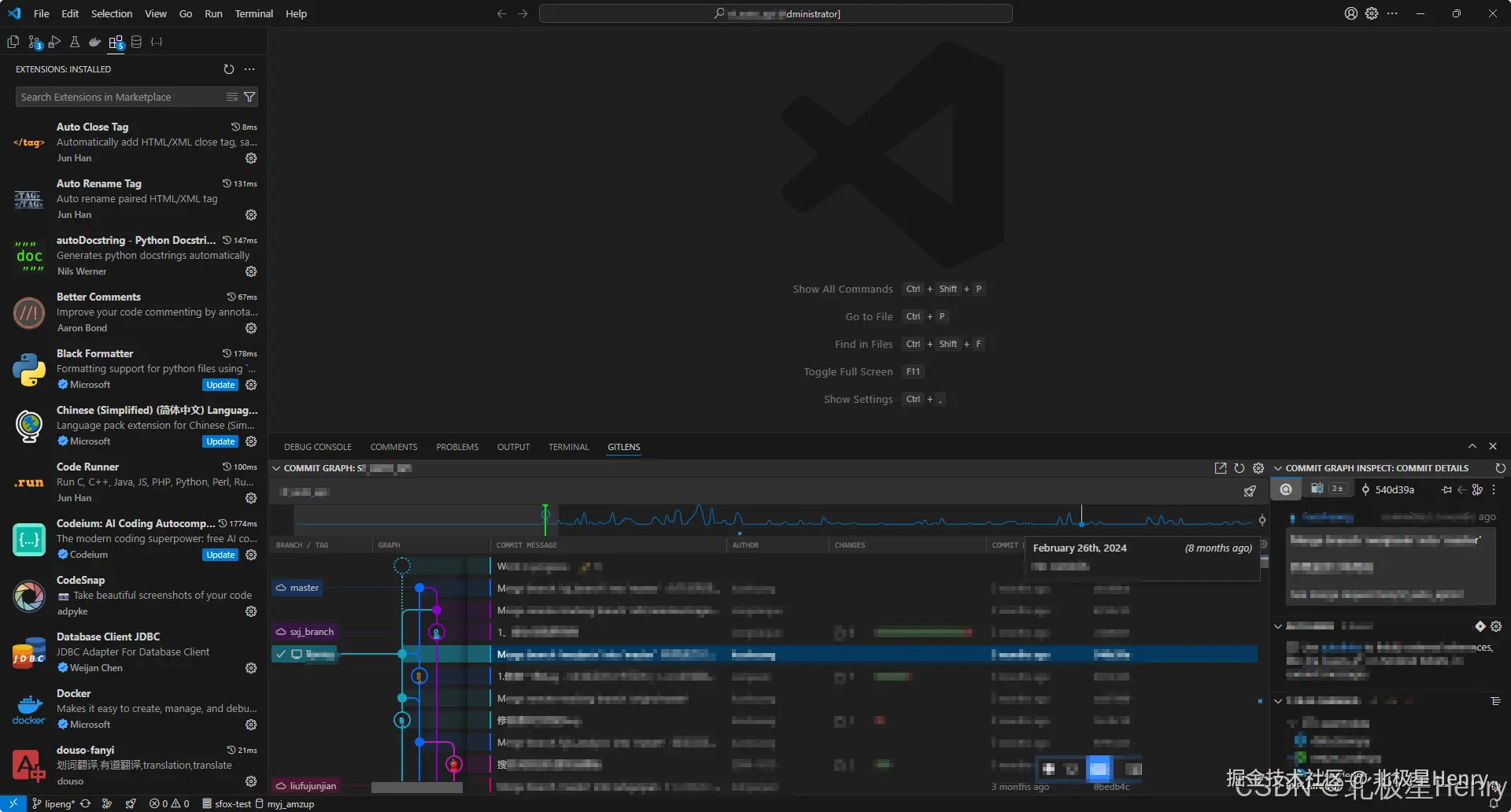Open the Explorer view in activity bar

(x=13, y=42)
